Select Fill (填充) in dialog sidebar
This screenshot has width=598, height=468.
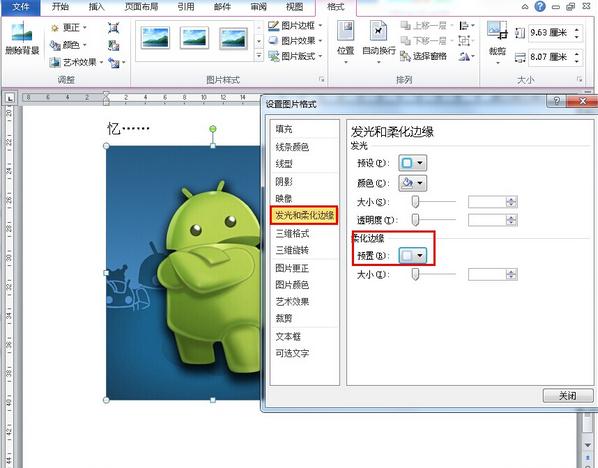pos(284,129)
